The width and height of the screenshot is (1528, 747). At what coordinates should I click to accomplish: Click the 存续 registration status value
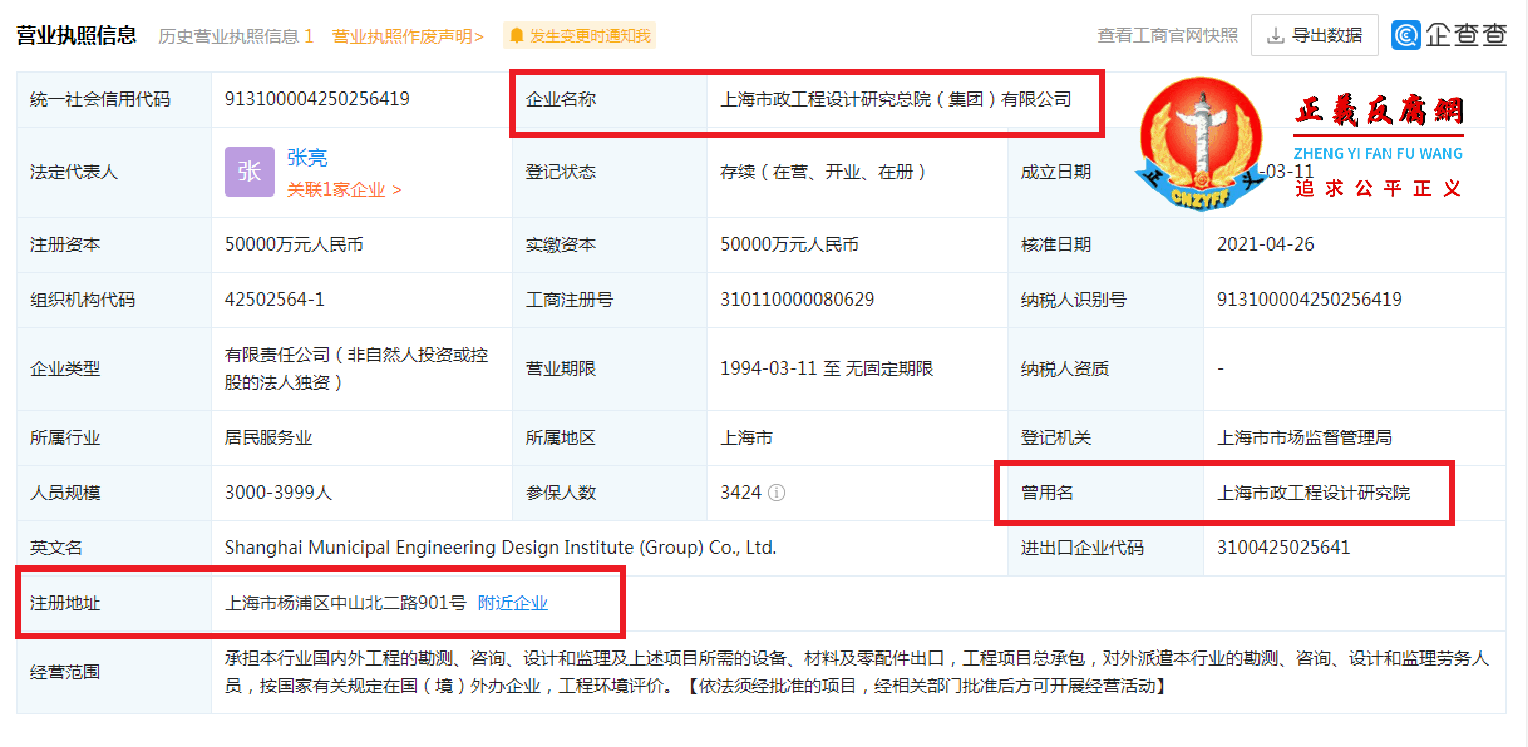click(818, 171)
